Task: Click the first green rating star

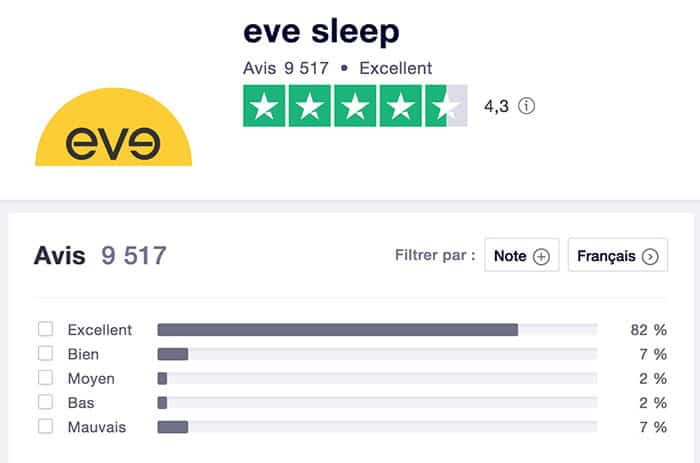Action: [x=264, y=106]
